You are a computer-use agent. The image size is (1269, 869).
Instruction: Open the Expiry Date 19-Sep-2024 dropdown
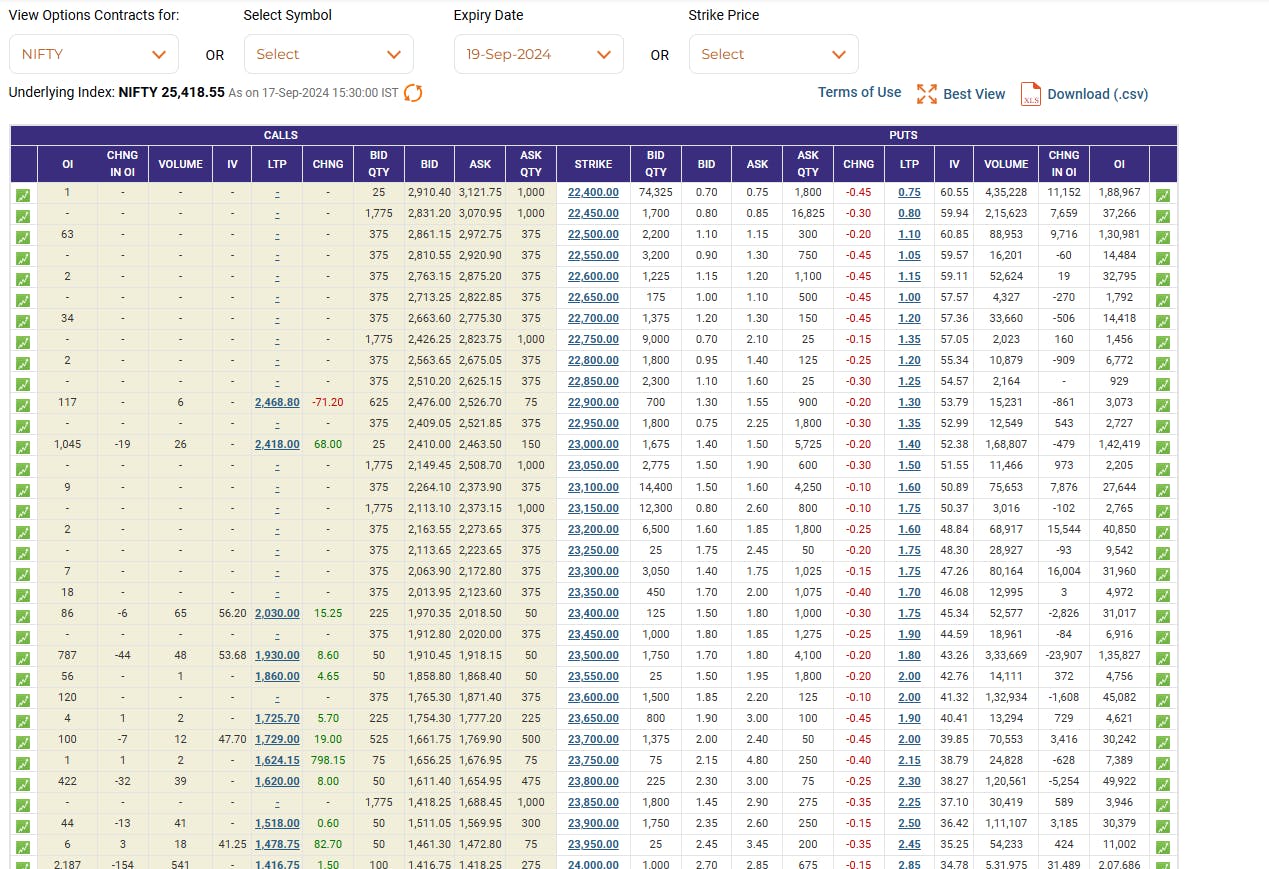click(538, 54)
